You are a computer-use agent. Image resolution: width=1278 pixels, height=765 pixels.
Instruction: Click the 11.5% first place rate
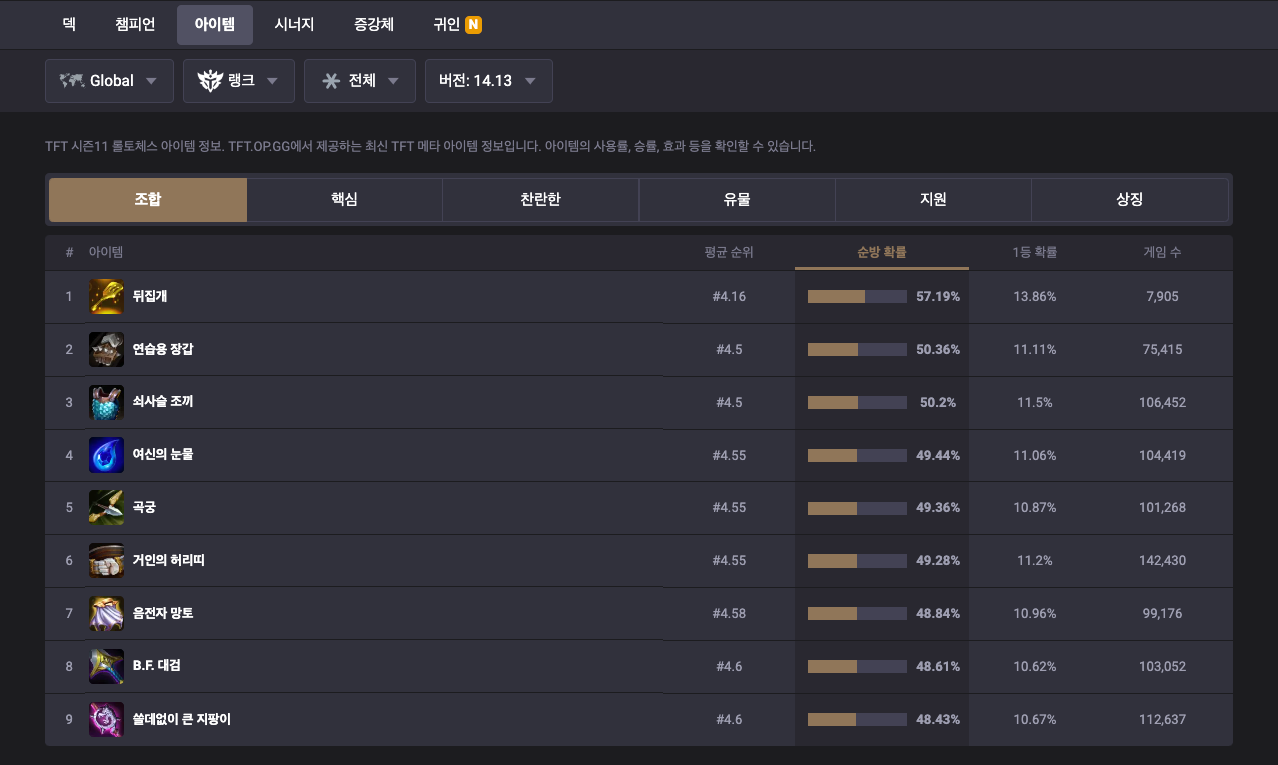pyautogui.click(x=1034, y=403)
